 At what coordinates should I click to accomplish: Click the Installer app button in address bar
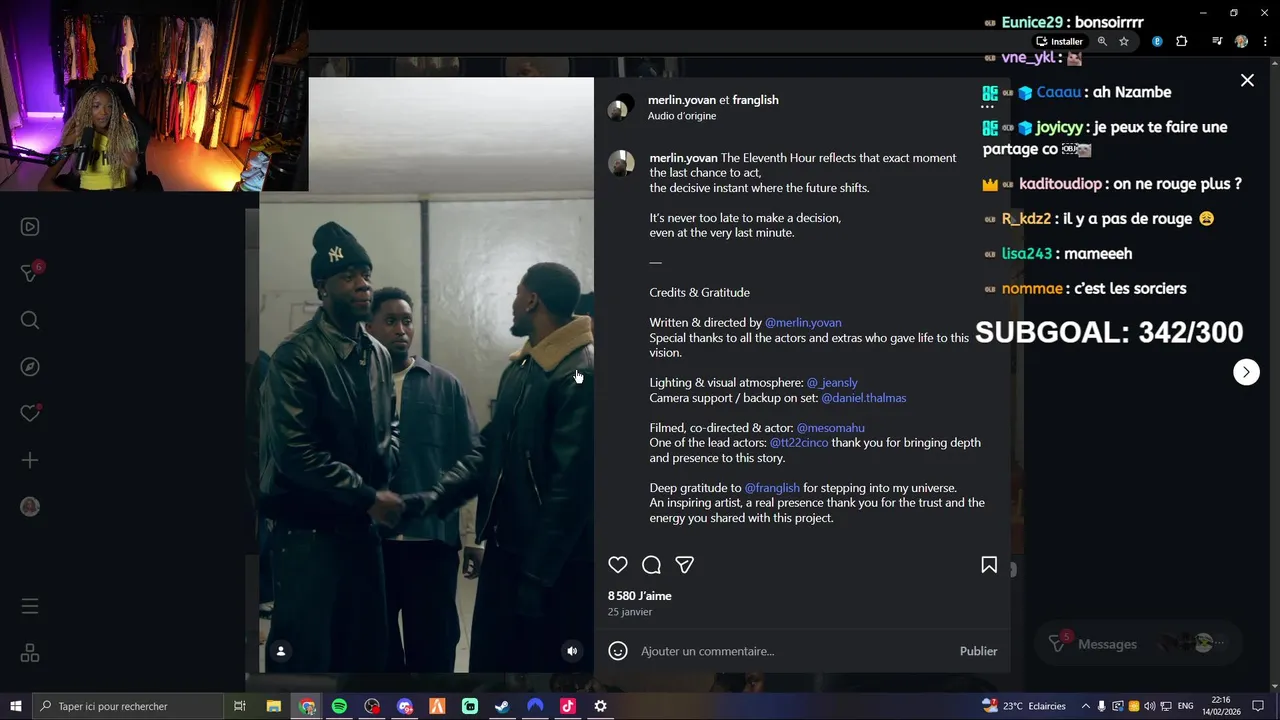point(1060,41)
